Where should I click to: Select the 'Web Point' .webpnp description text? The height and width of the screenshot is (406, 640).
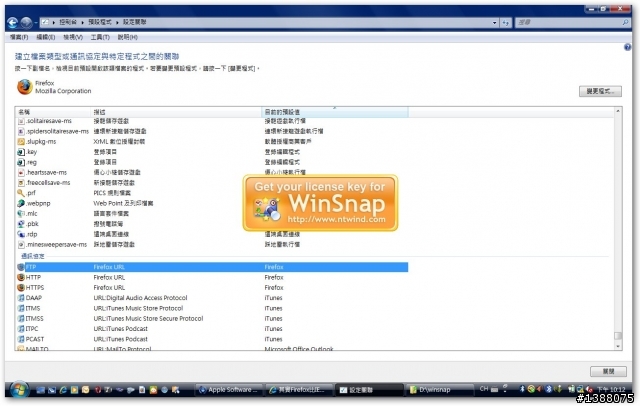(x=123, y=203)
